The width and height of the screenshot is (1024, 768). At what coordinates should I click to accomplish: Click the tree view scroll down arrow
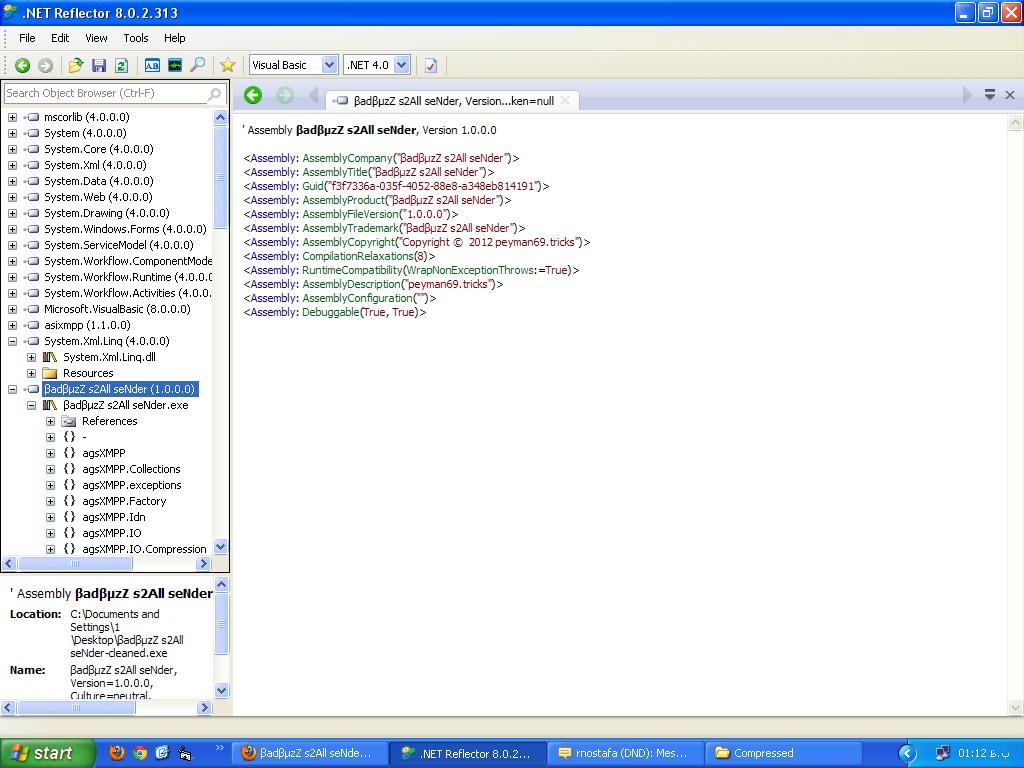point(221,547)
